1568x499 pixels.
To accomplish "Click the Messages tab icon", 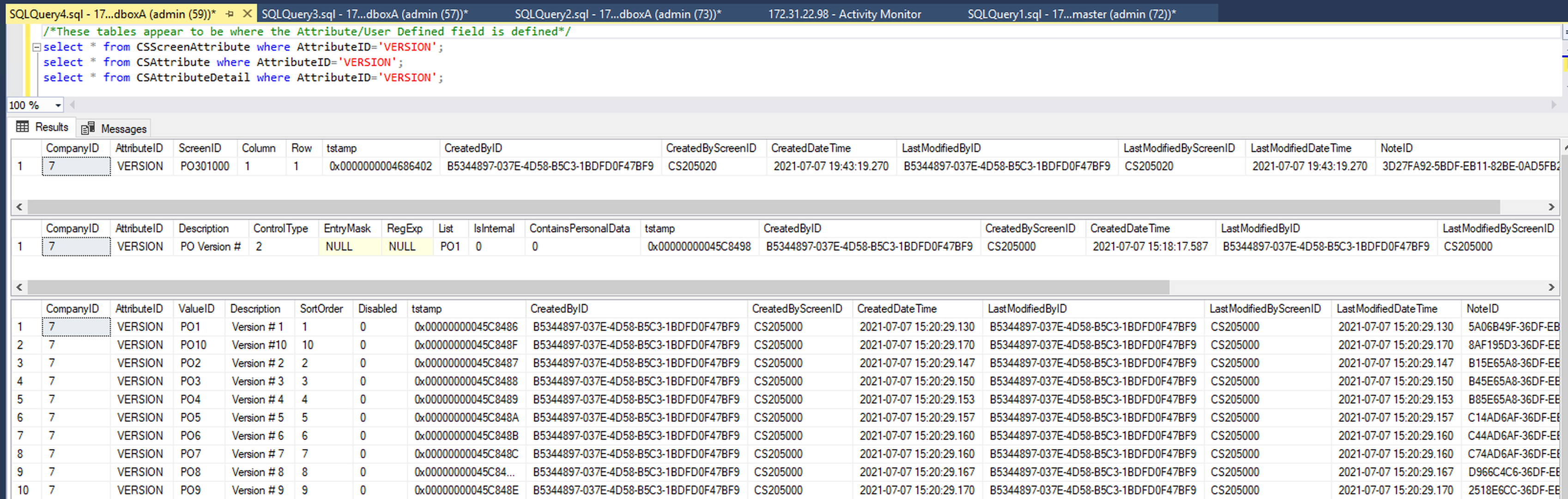I will [88, 128].
